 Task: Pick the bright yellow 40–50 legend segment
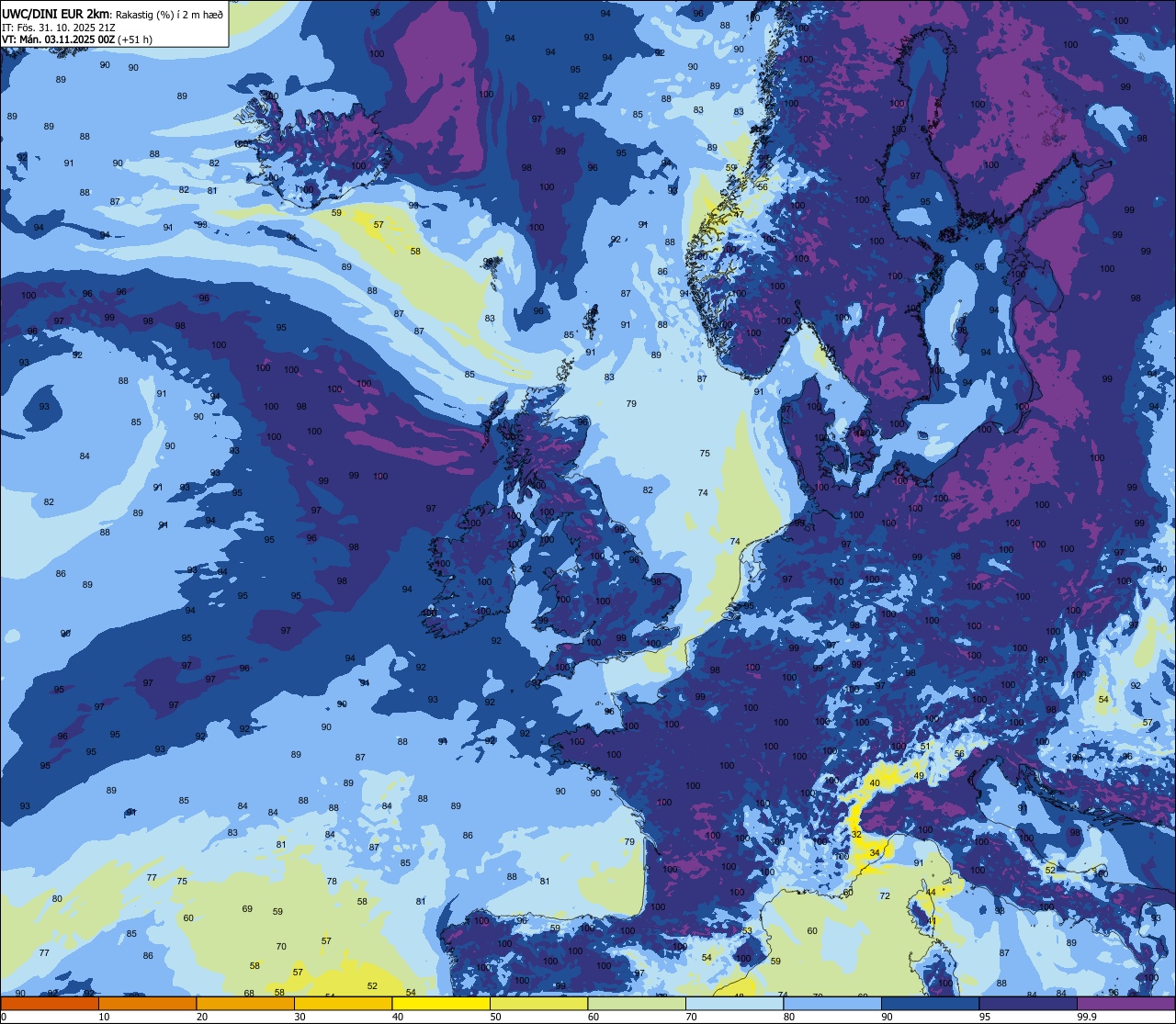tap(441, 1003)
